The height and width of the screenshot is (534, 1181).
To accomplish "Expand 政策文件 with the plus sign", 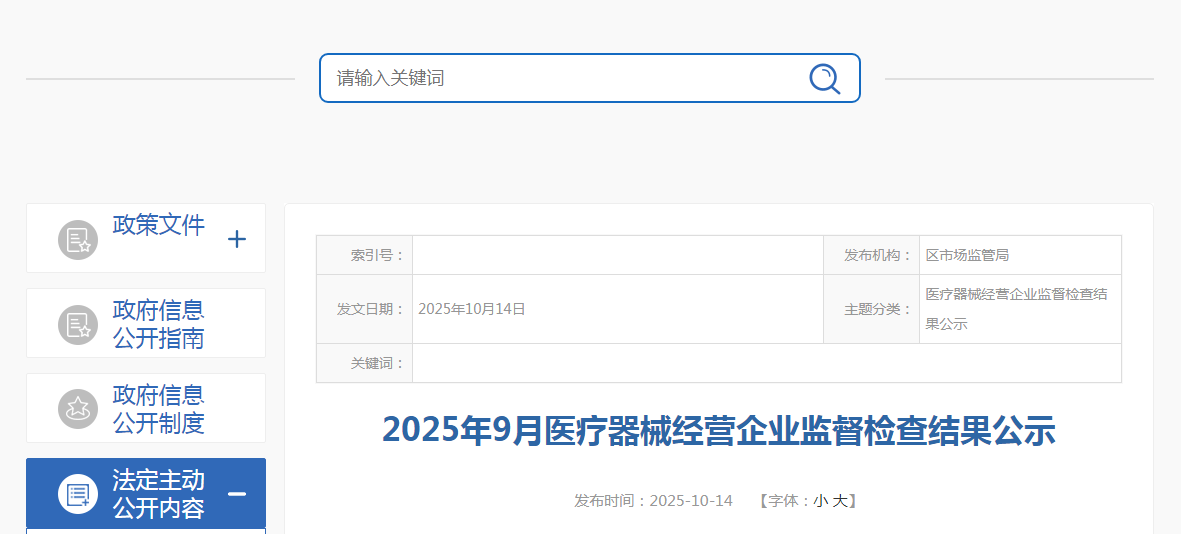I will pyautogui.click(x=237, y=239).
